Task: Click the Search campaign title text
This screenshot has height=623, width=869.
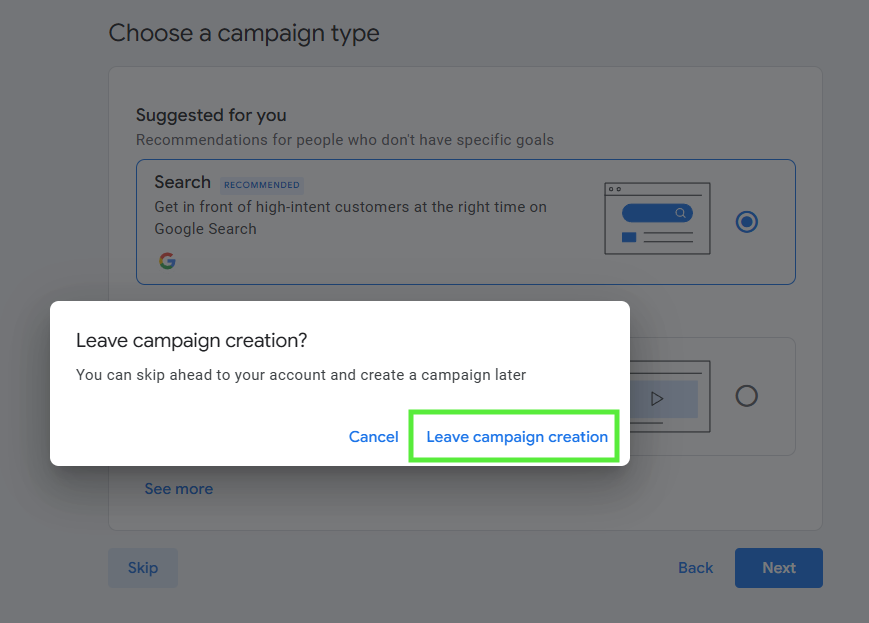Action: pos(182,182)
